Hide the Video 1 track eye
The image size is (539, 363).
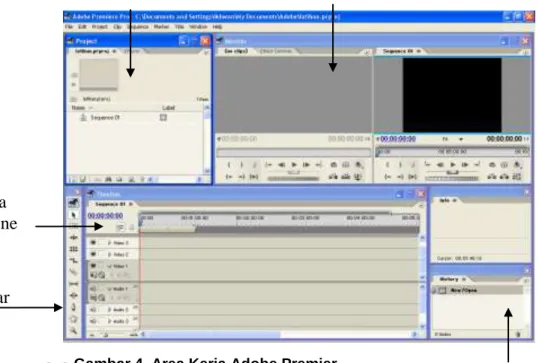(93, 266)
